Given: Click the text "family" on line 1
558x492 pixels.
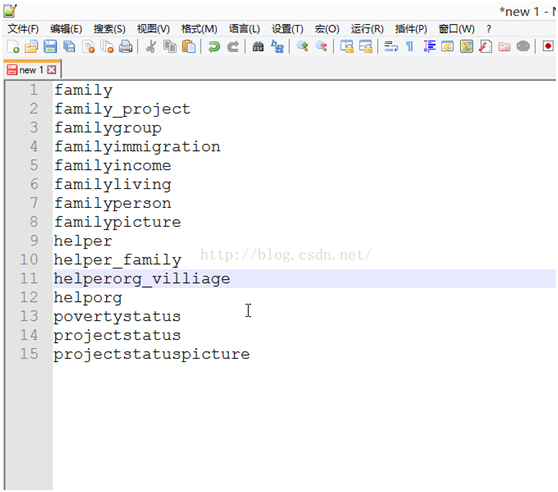Looking at the screenshot, I should coord(83,90).
